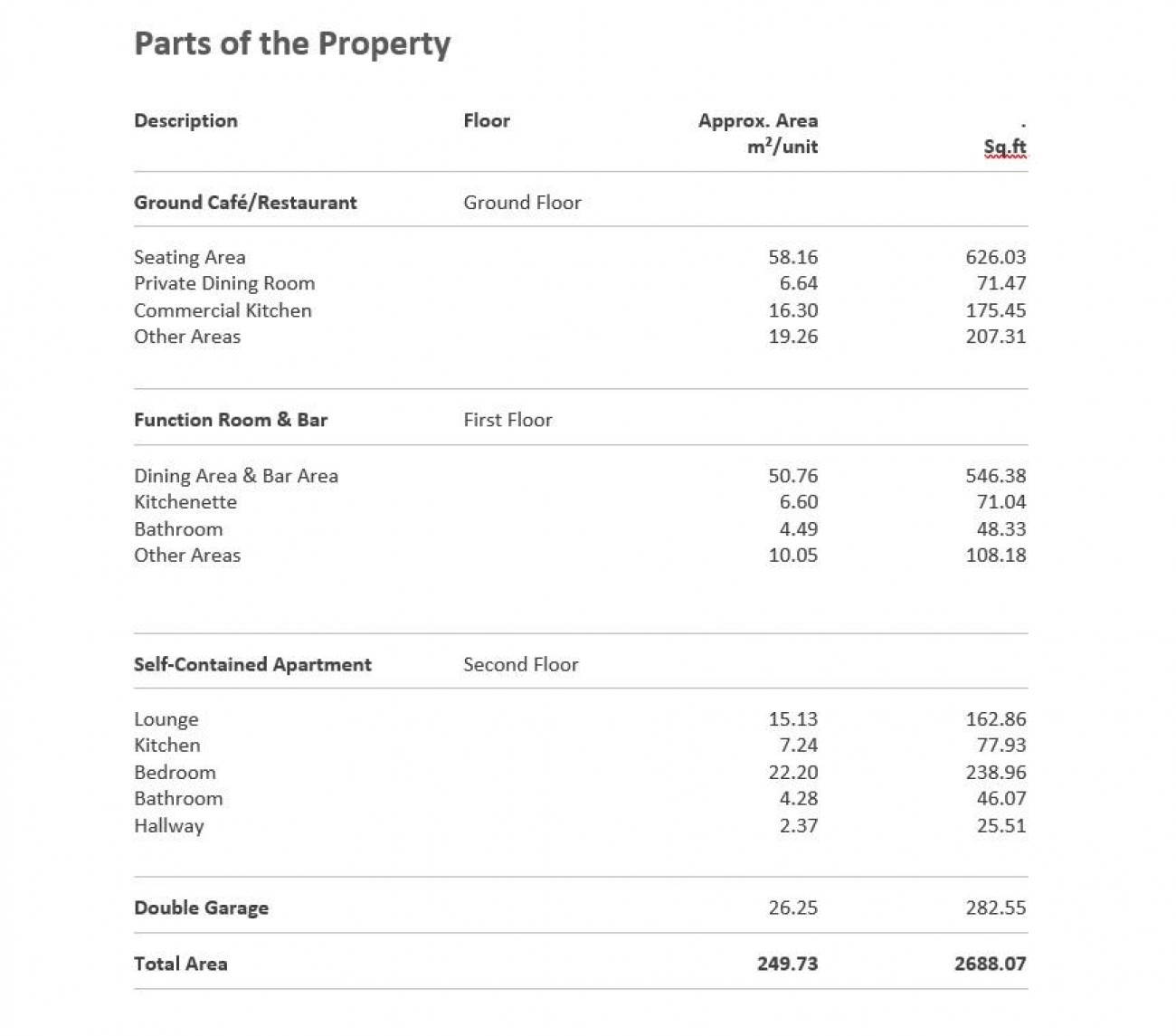Image resolution: width=1176 pixels, height=1036 pixels.
Task: Click the Lounge row label
Action: (x=166, y=719)
